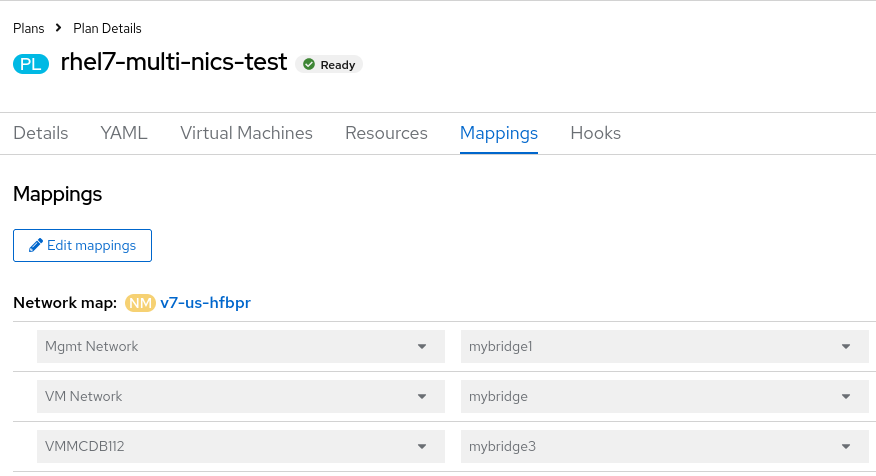Open the VM Network source dropdown

pos(240,397)
